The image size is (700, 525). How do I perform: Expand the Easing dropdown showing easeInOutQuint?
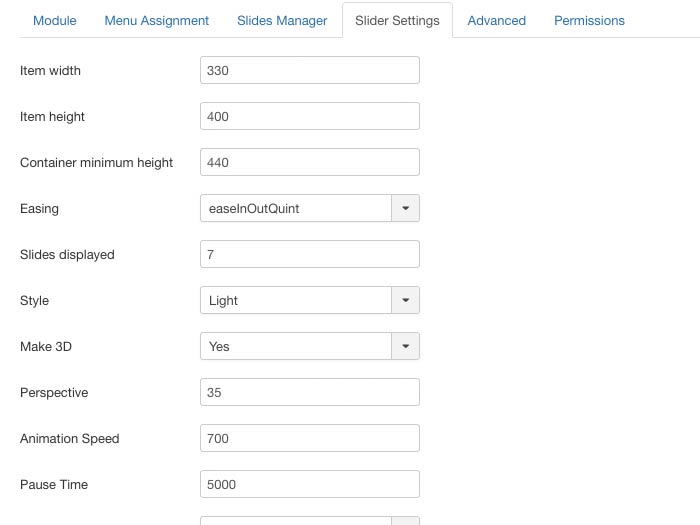(x=309, y=208)
